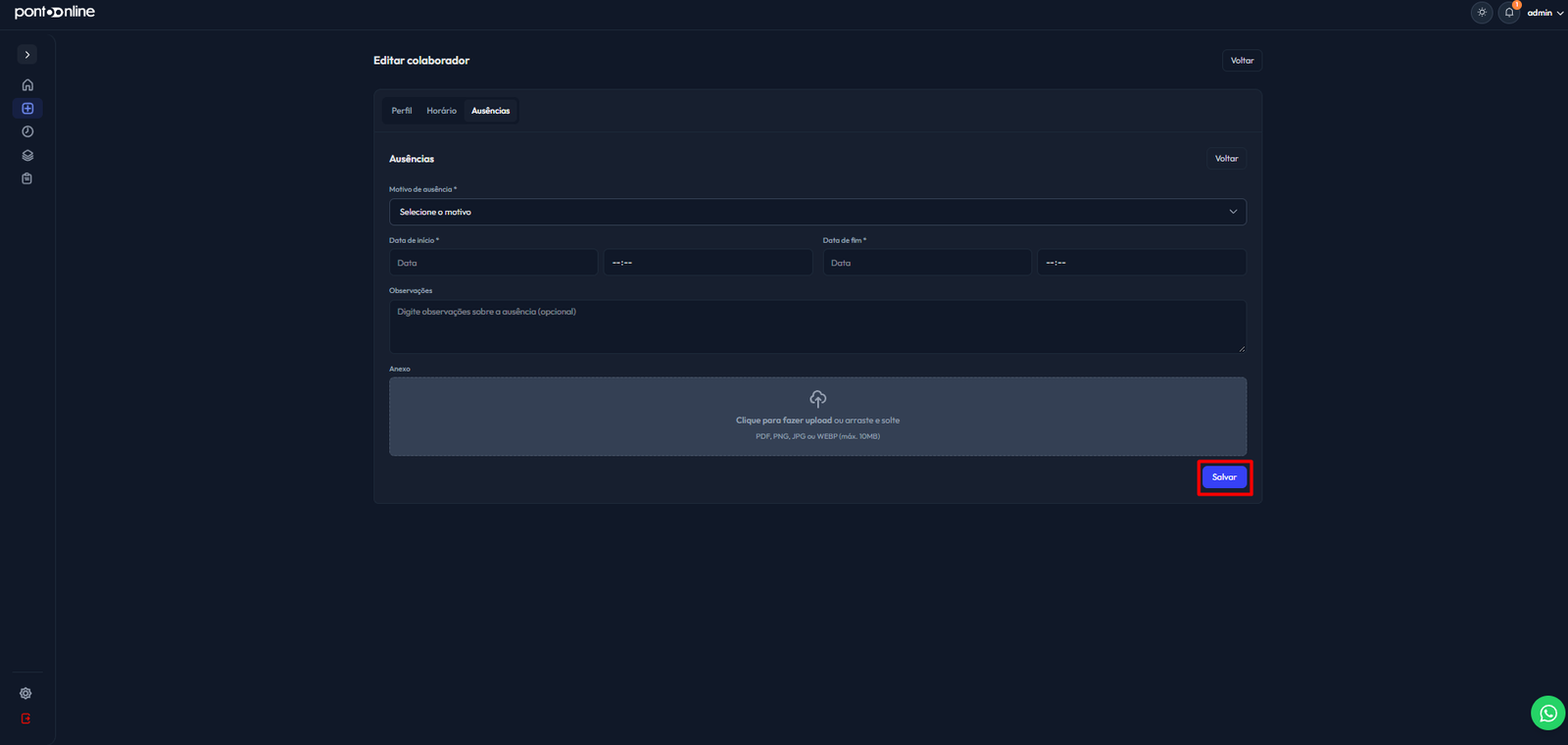The width and height of the screenshot is (1568, 745).
Task: Select the Ausências tab
Action: coord(491,111)
